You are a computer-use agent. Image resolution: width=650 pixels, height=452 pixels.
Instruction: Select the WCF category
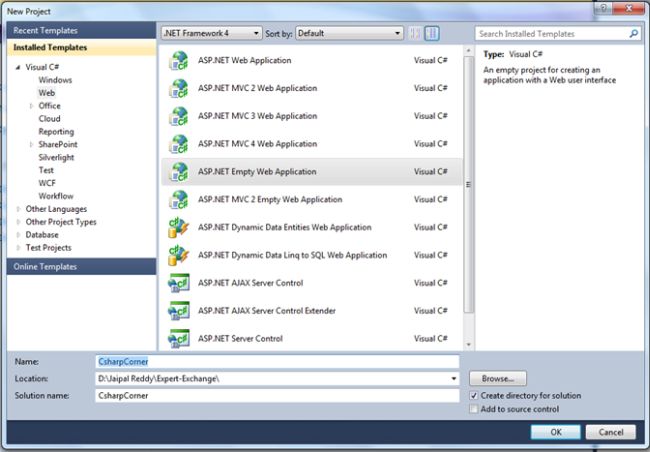tap(47, 183)
